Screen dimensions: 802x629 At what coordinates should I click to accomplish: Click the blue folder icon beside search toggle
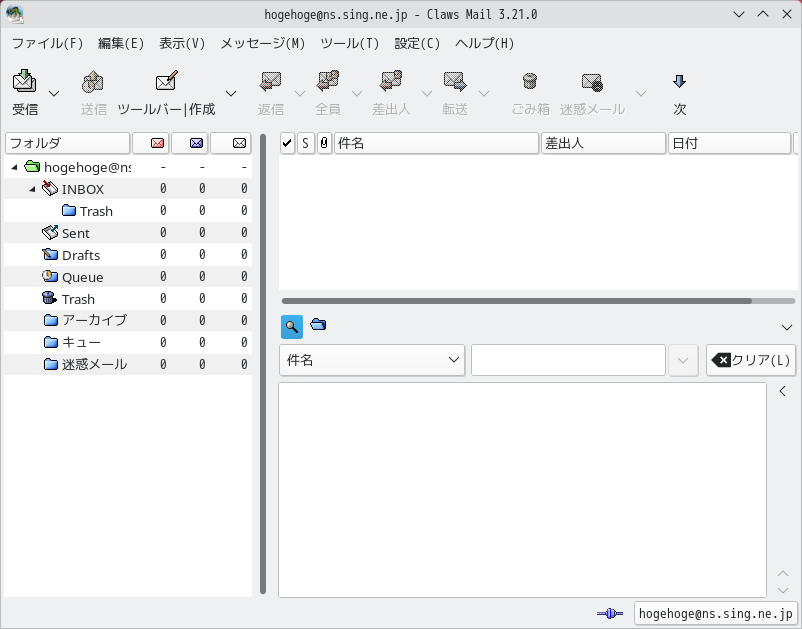318,324
